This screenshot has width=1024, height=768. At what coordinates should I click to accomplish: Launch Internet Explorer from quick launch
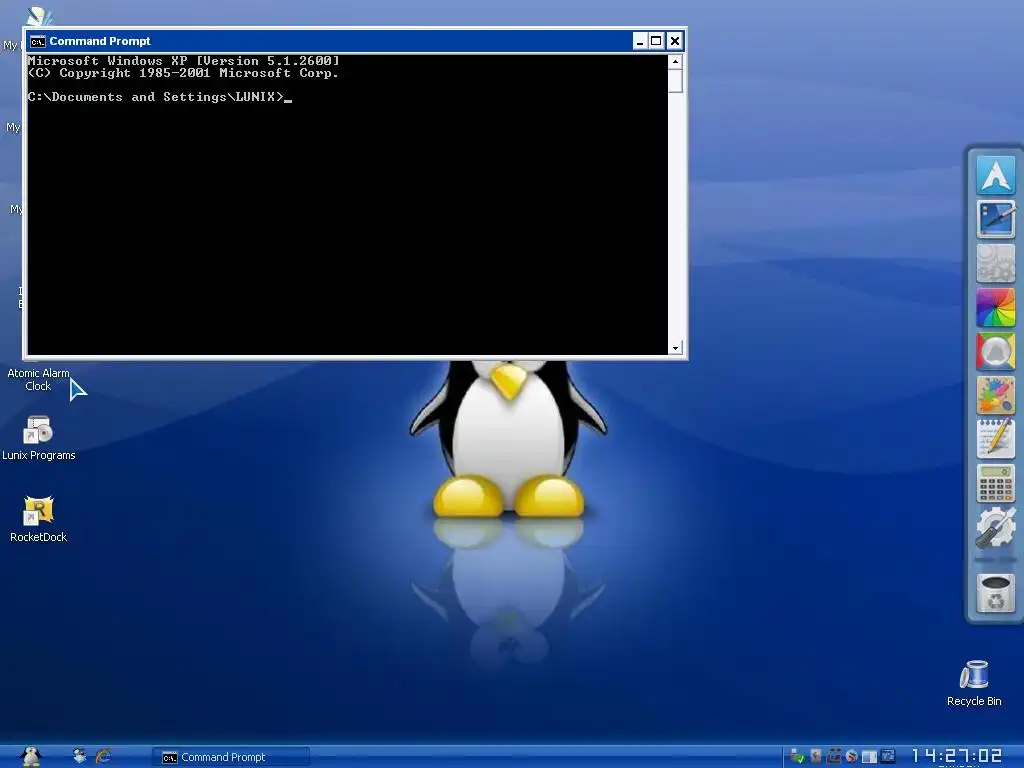tap(103, 756)
